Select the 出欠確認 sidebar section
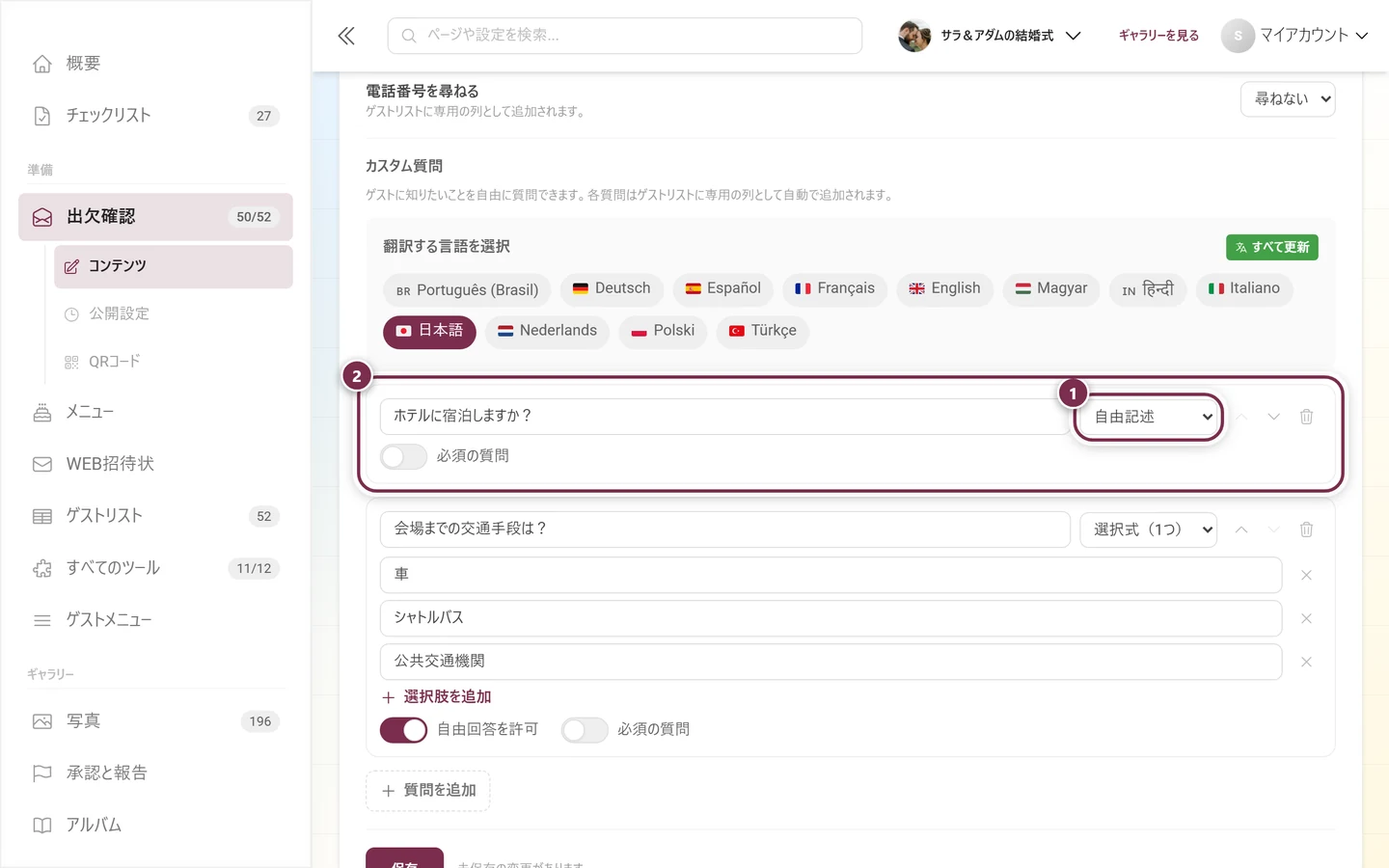This screenshot has height=868, width=1389. 155,217
